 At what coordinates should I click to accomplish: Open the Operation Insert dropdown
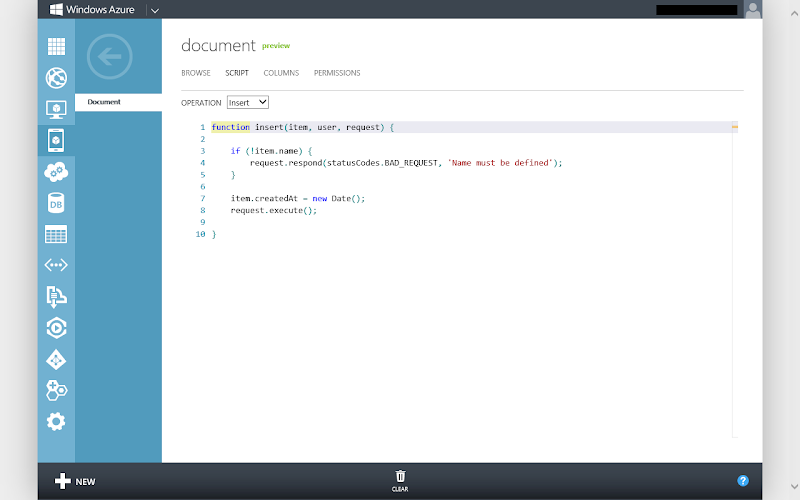(248, 102)
